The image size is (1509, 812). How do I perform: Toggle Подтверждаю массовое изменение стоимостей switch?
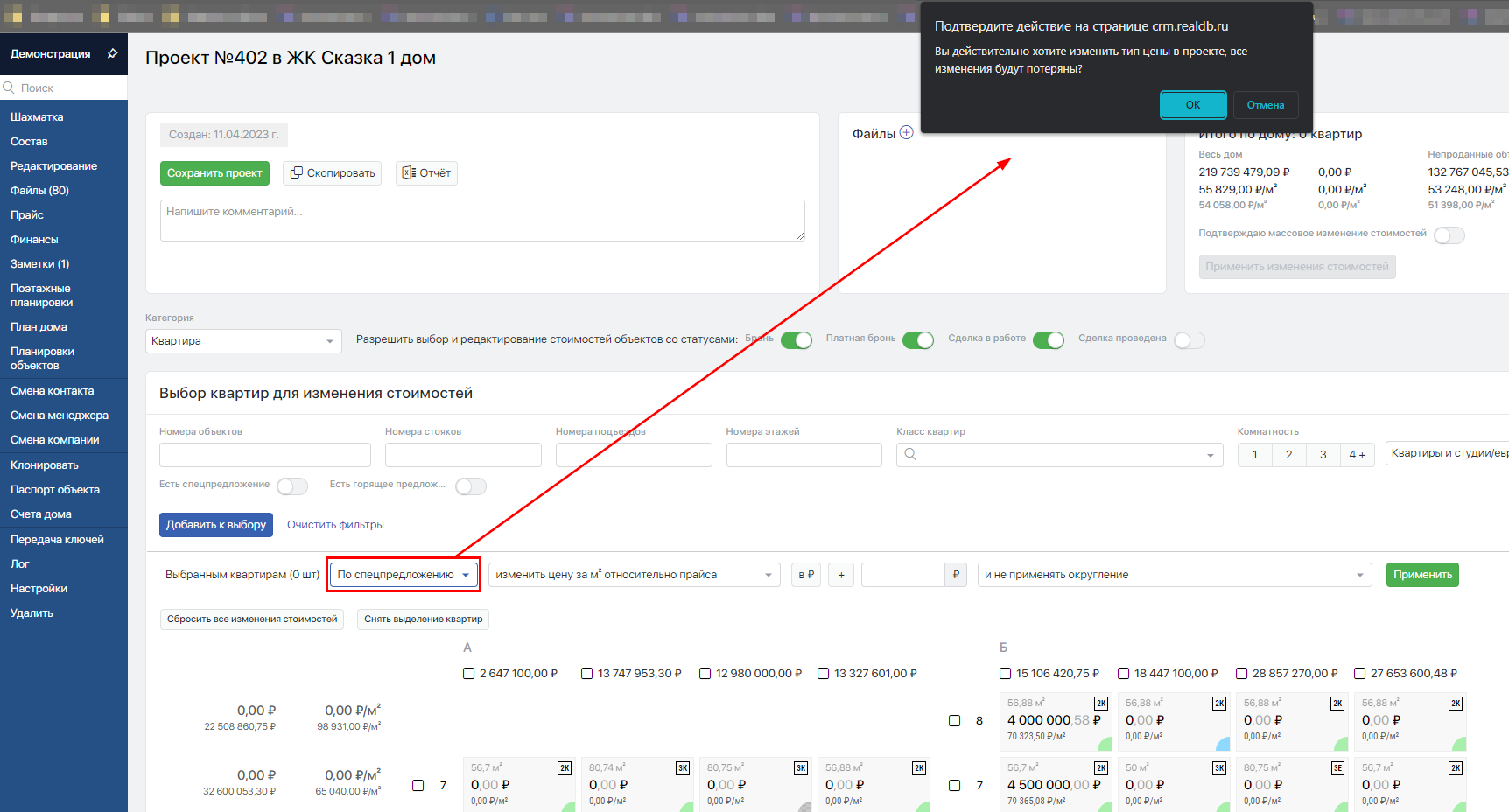(1449, 235)
